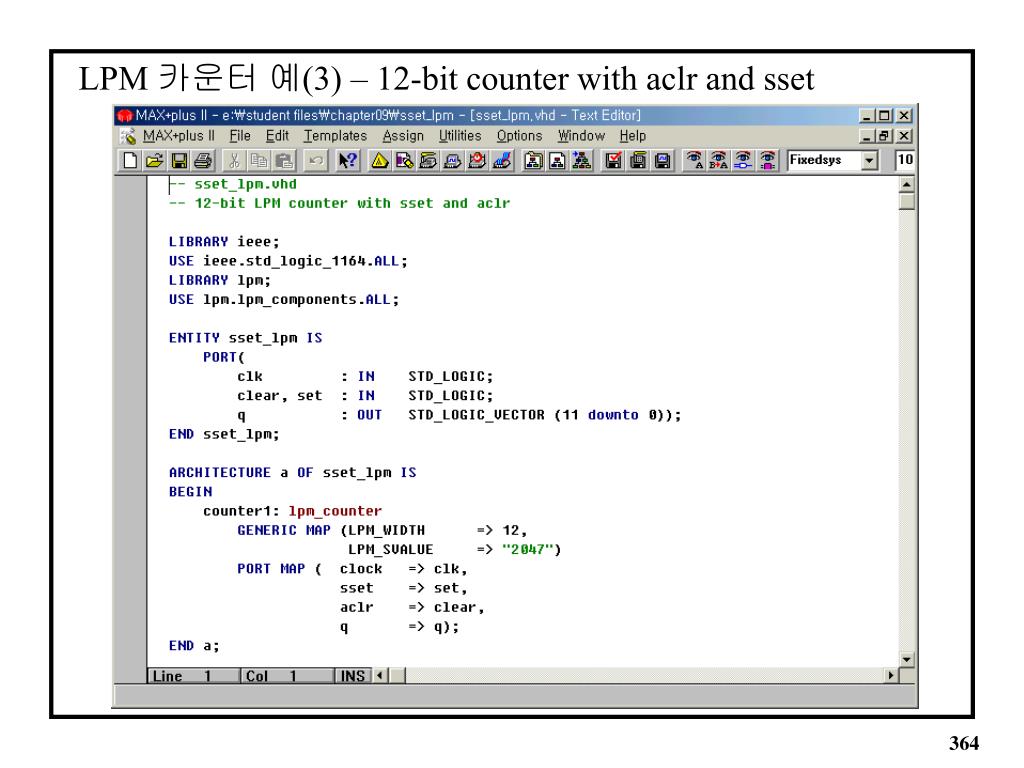Click the Cut scissors icon

[234, 160]
